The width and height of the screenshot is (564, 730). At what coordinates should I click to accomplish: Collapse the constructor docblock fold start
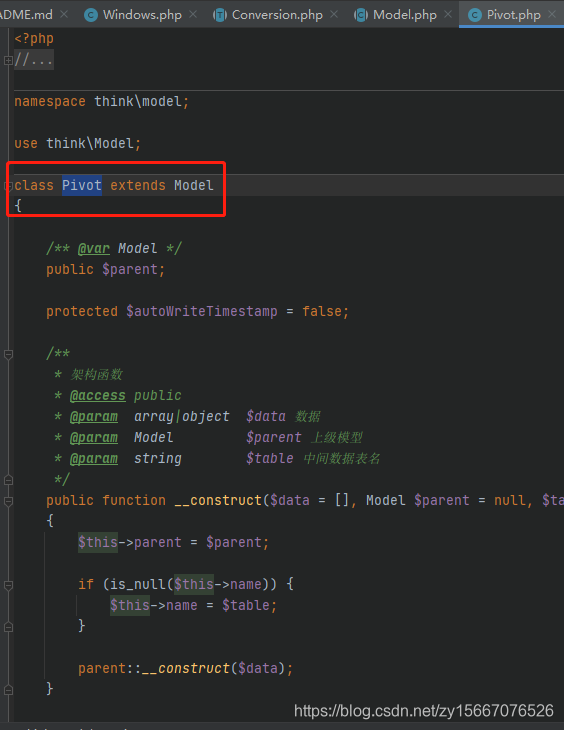click(x=8, y=354)
